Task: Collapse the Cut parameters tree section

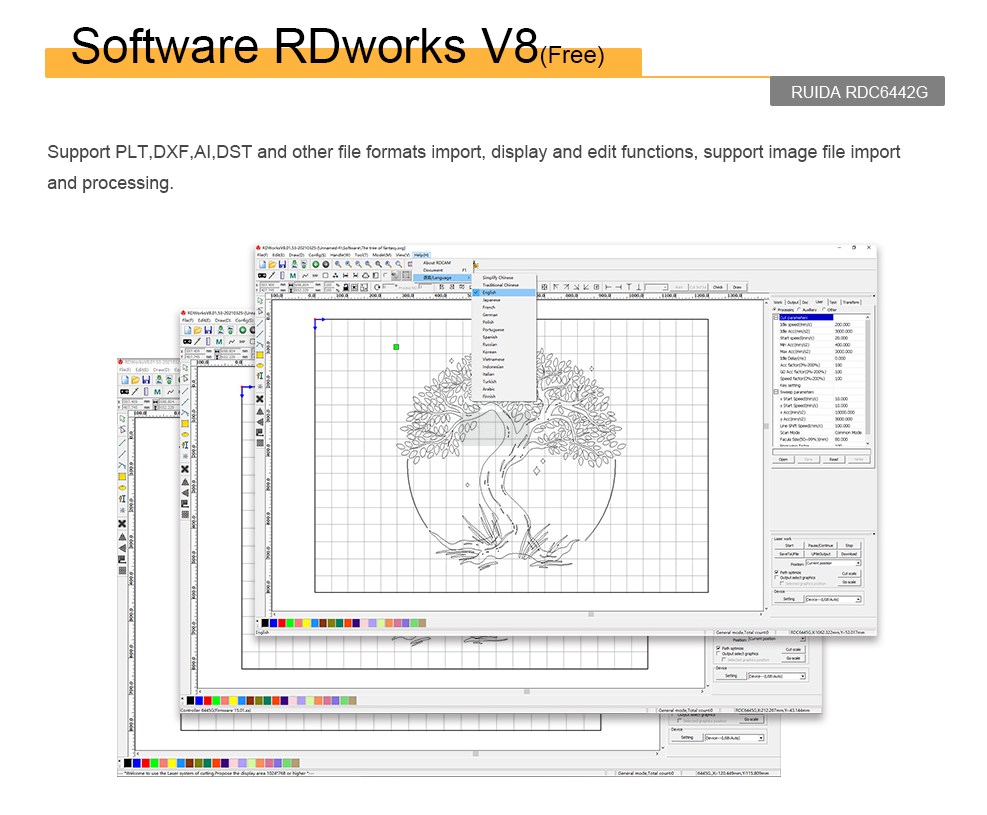Action: [776, 317]
